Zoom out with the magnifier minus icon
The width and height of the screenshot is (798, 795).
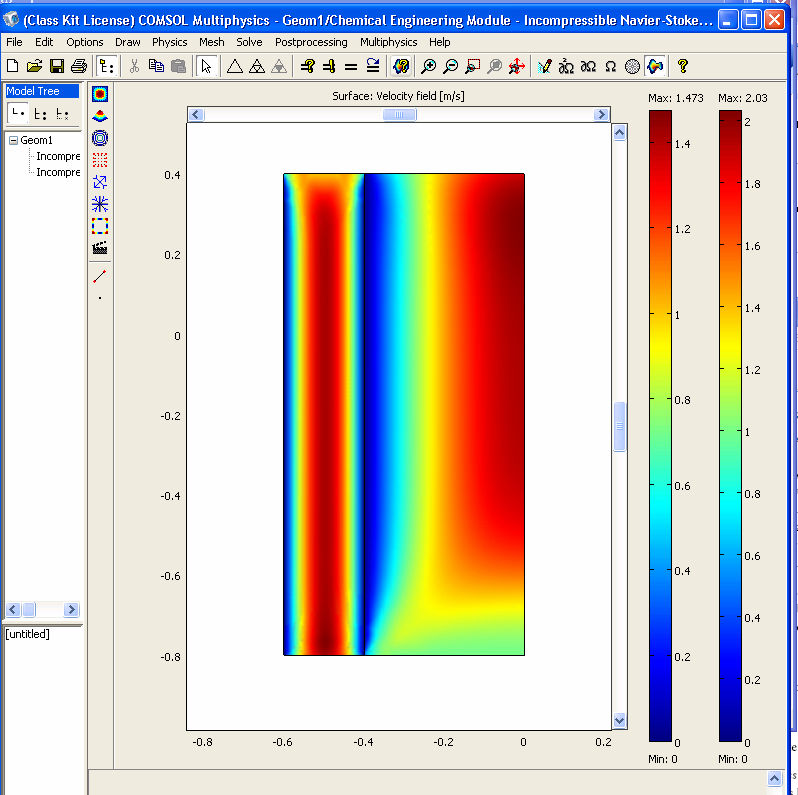(x=450, y=66)
